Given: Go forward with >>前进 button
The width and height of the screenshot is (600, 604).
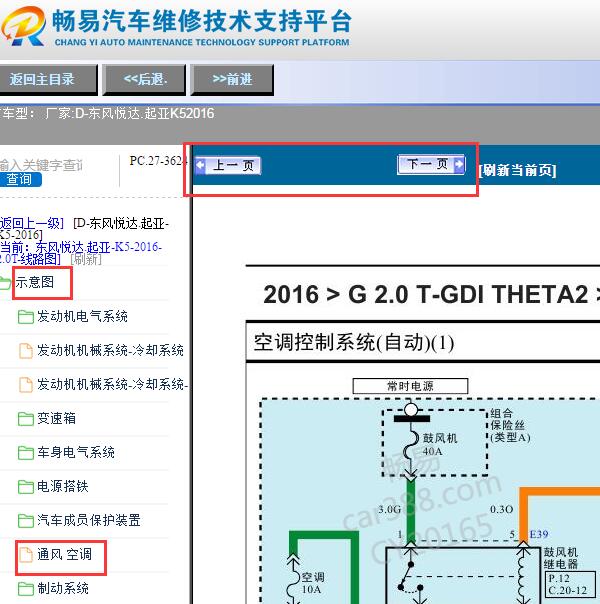Looking at the screenshot, I should [x=232, y=80].
